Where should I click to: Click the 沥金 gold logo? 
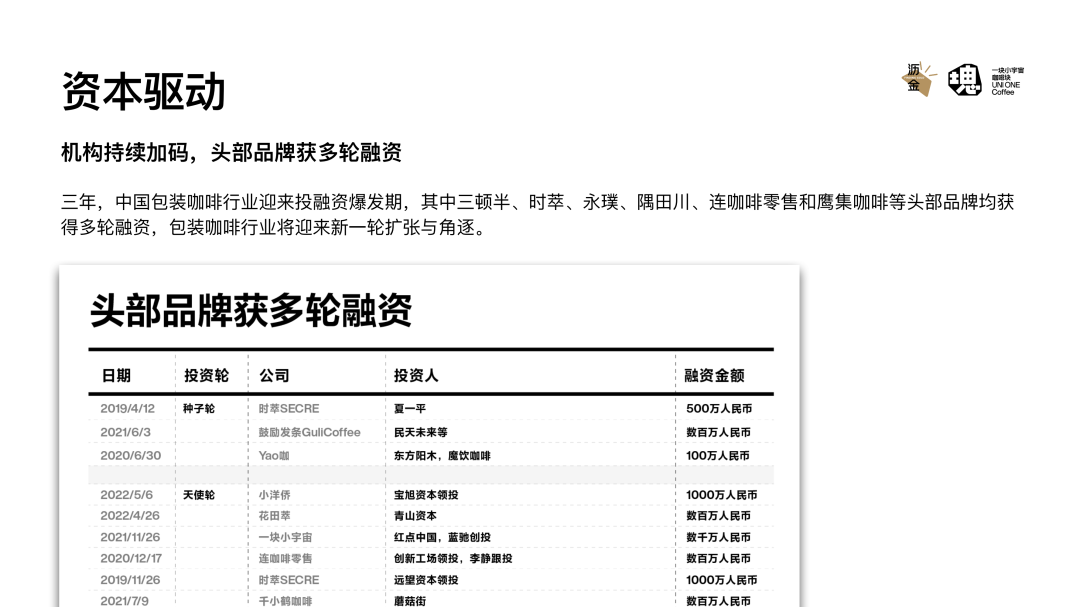click(917, 80)
